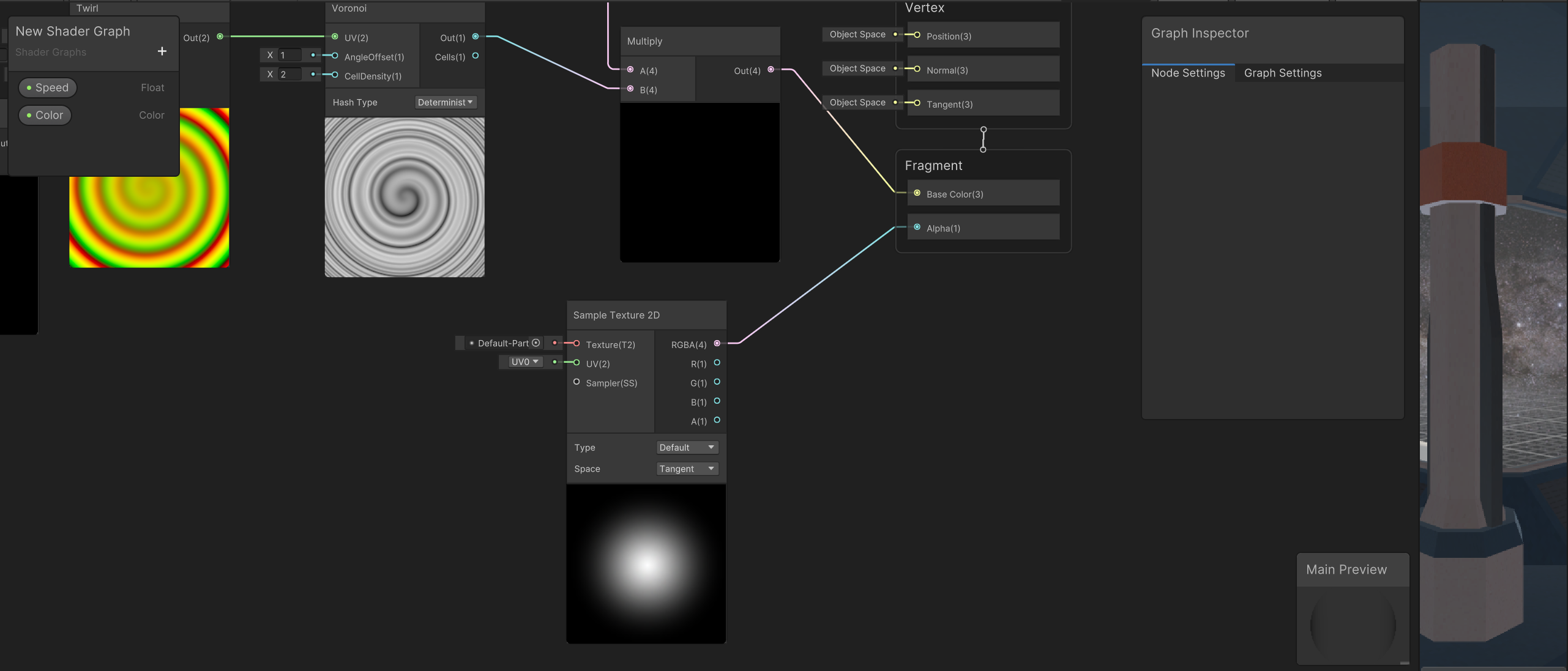Click the plus icon to add property
The height and width of the screenshot is (671, 1568).
pos(162,51)
